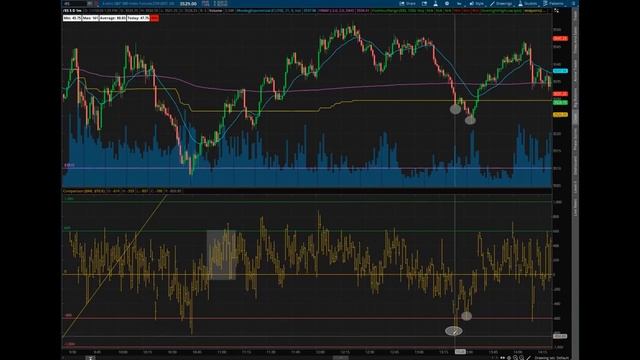Click the zoom-in magnifier icon at bottom

pos(516,358)
